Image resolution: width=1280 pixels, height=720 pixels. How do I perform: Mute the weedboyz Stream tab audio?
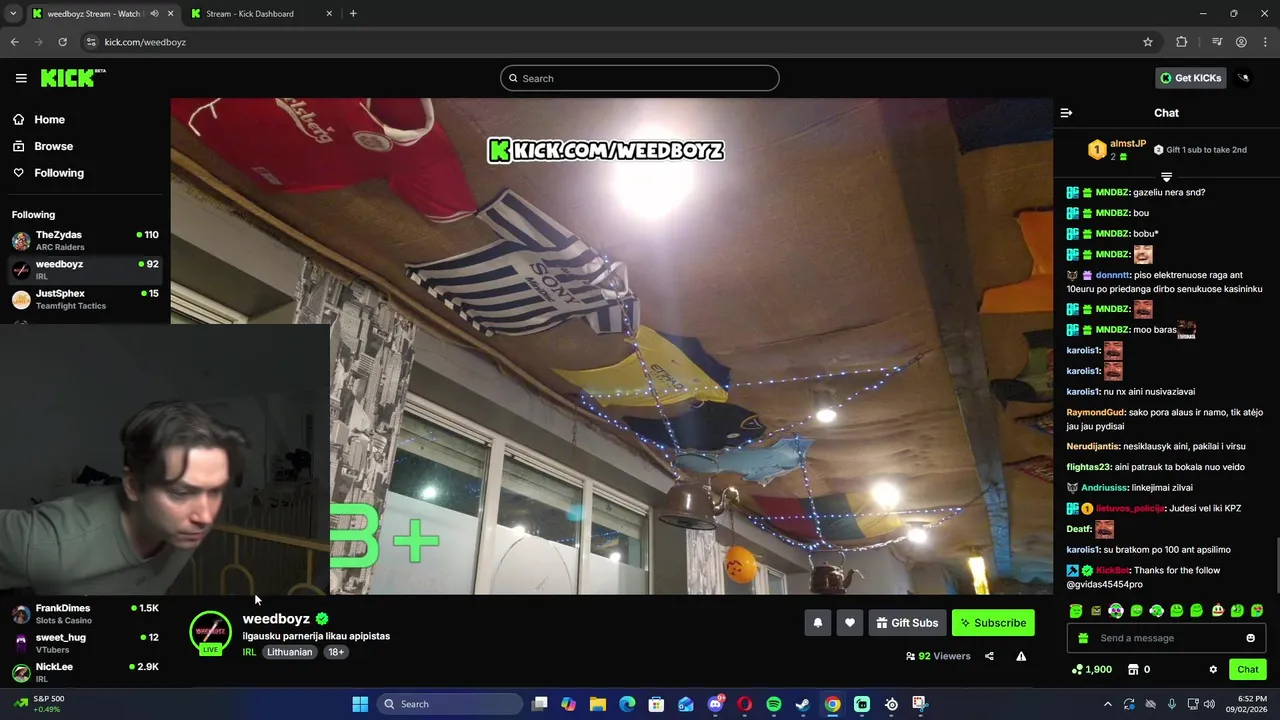(x=155, y=14)
